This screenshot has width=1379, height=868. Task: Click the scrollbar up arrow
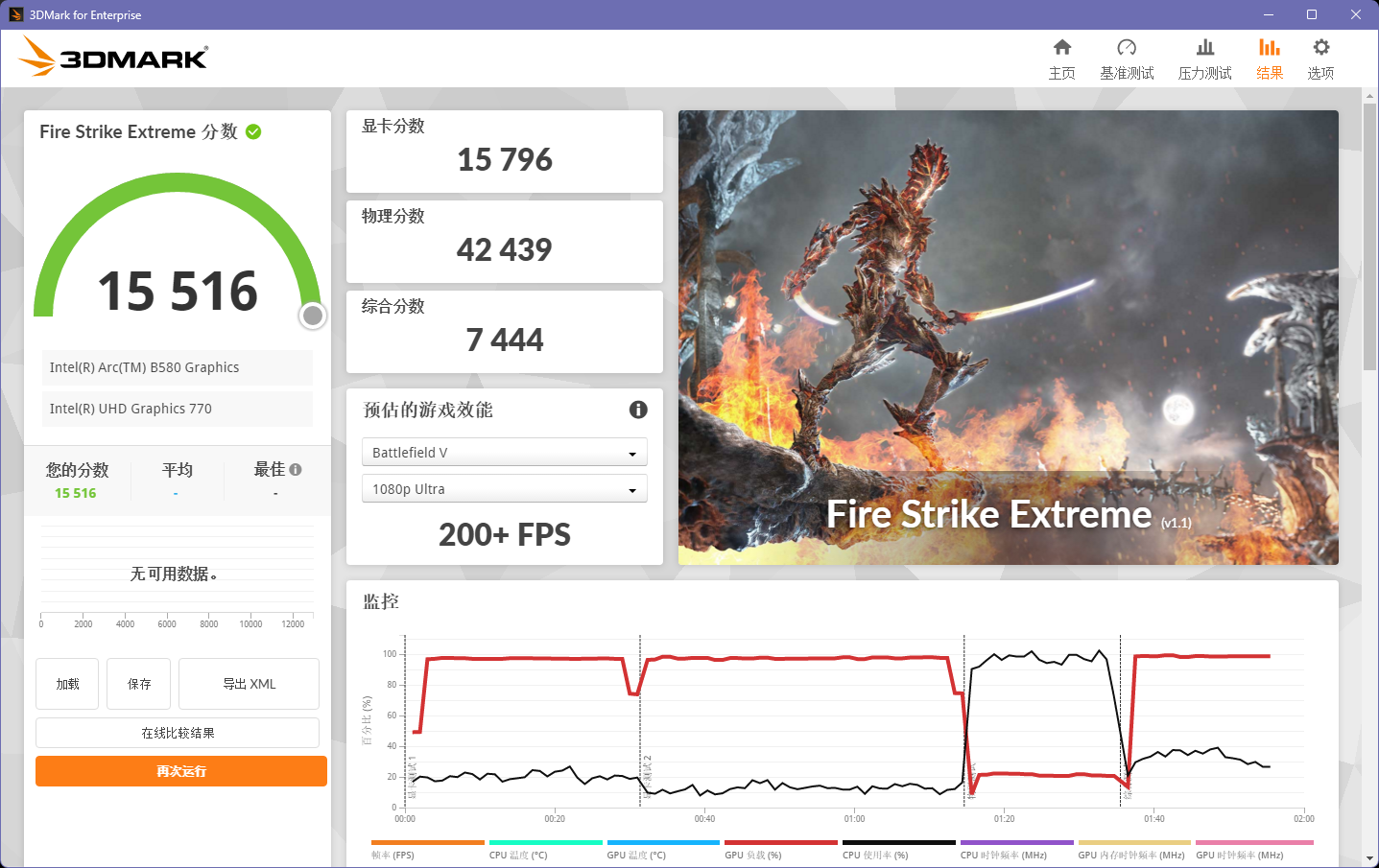(x=1369, y=95)
